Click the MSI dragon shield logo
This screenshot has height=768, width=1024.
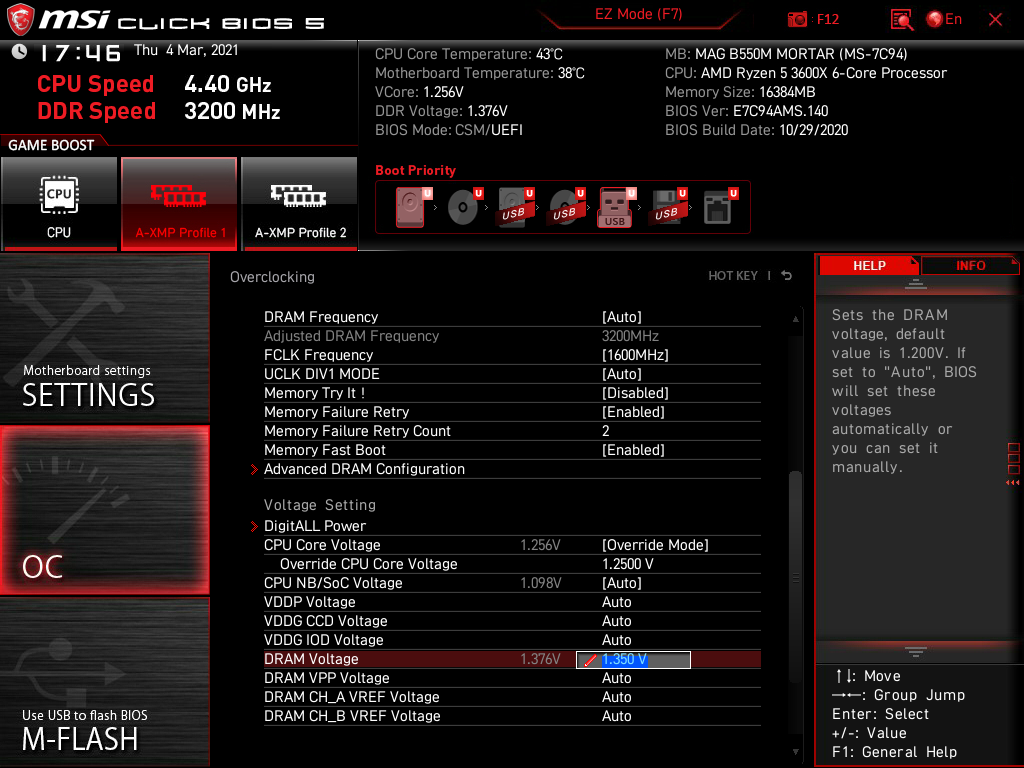(x=20, y=20)
